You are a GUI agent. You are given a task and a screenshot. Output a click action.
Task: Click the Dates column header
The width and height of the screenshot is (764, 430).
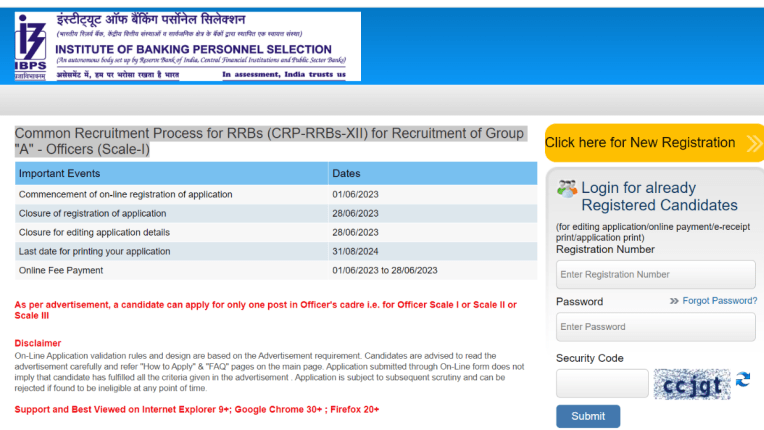433,173
